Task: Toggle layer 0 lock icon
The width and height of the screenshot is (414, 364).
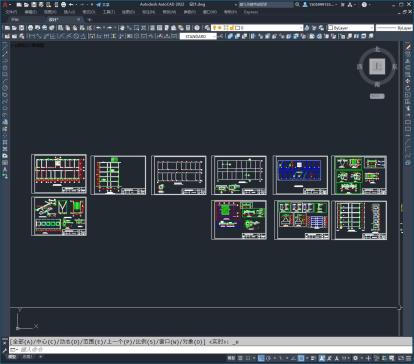Action: tap(231, 28)
